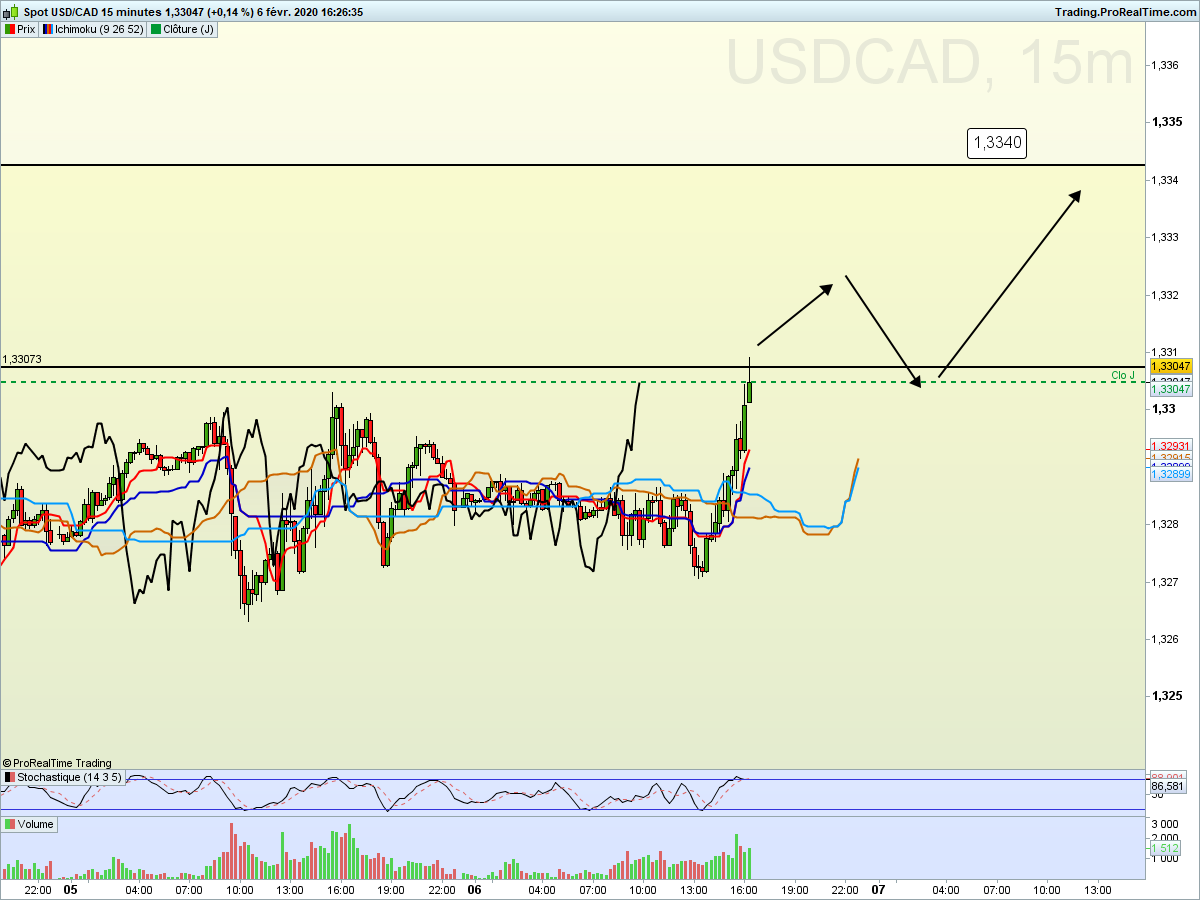Click the green swatch beside Clôture (J)
The width and height of the screenshot is (1200, 900).
[156, 29]
